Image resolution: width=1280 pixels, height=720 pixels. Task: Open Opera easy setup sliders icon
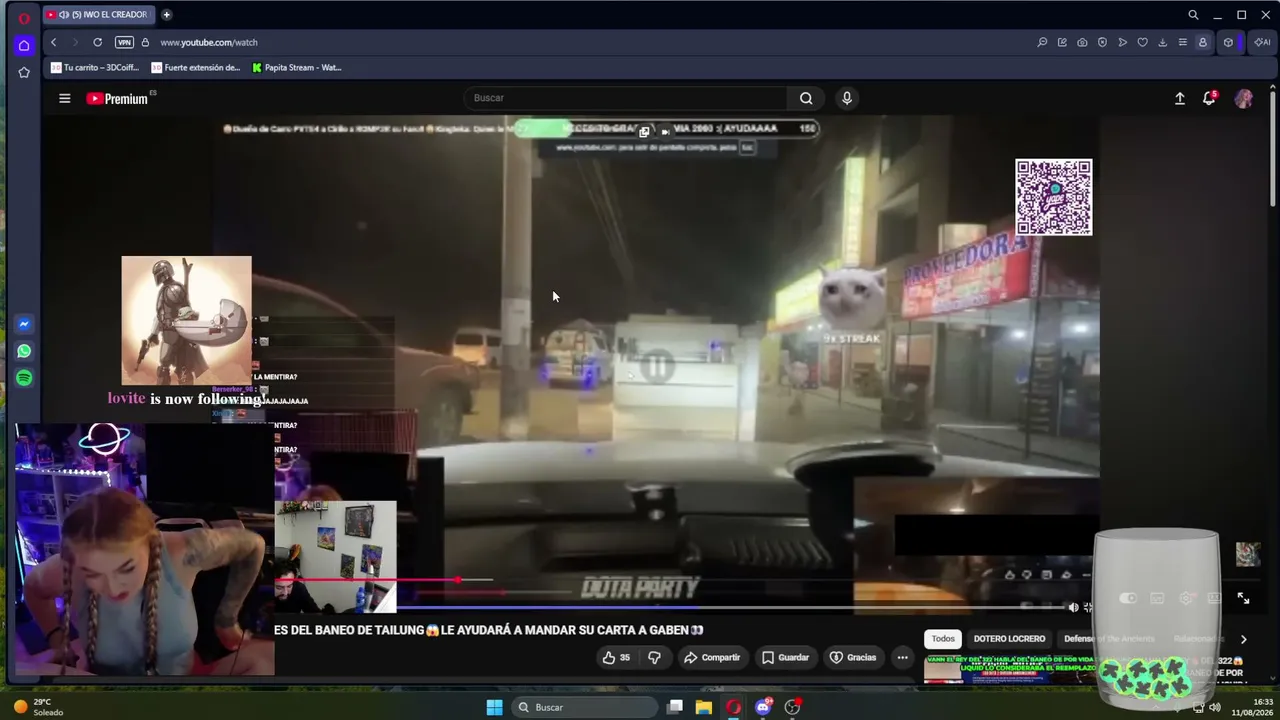click(1182, 42)
